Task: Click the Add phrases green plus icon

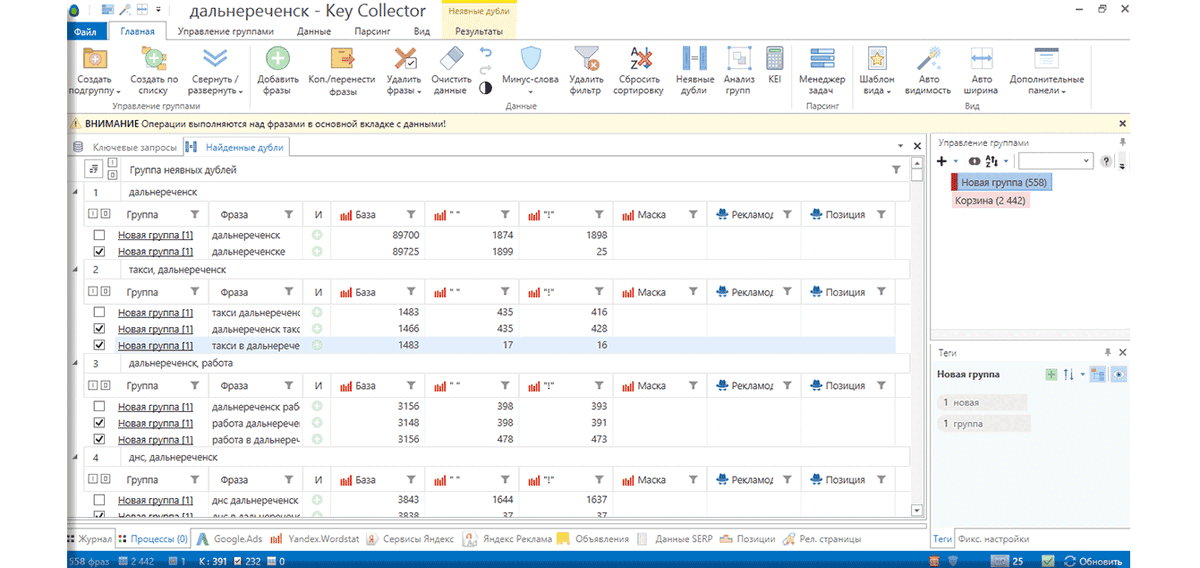Action: (x=277, y=58)
